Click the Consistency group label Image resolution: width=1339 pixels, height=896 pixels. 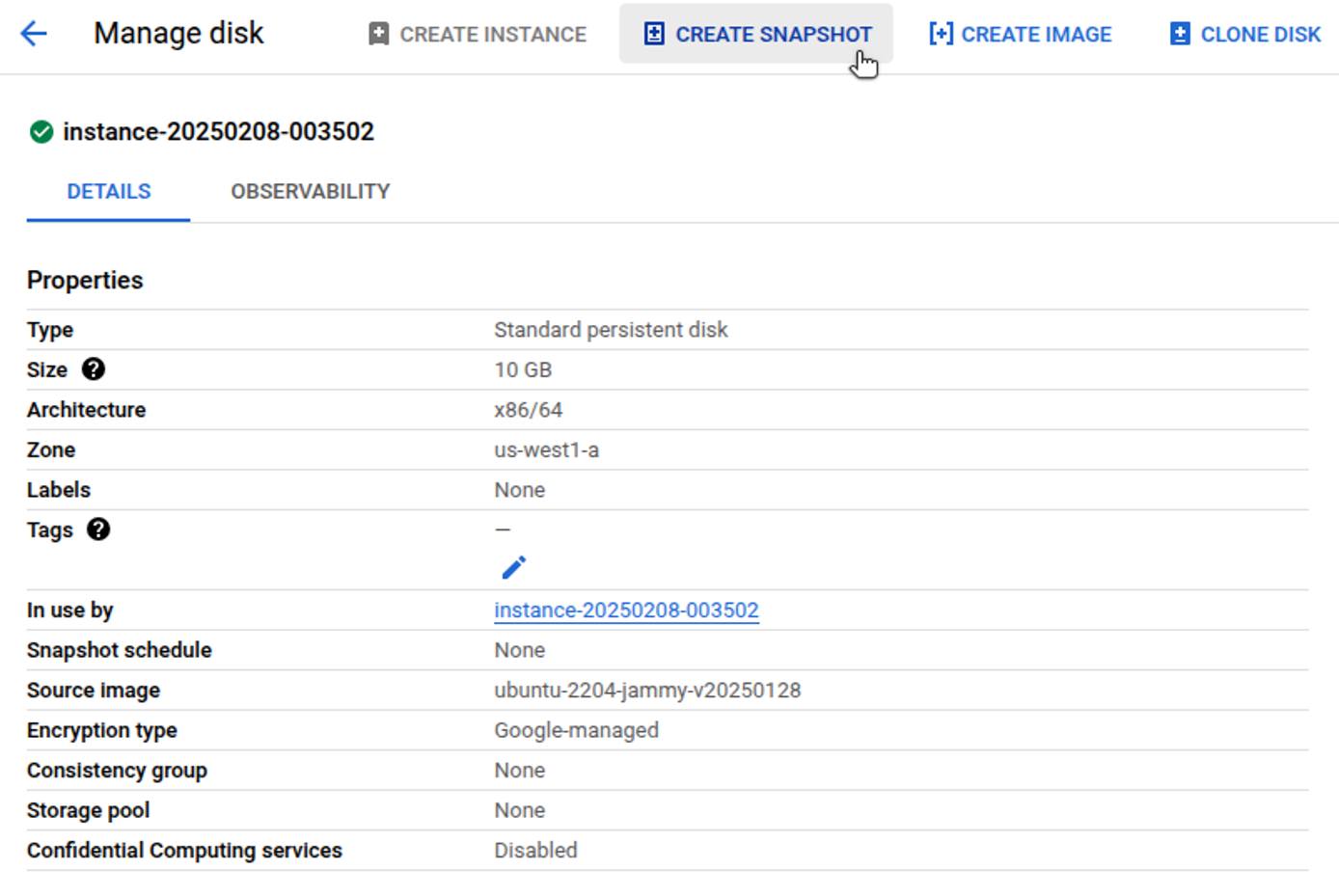click(118, 771)
